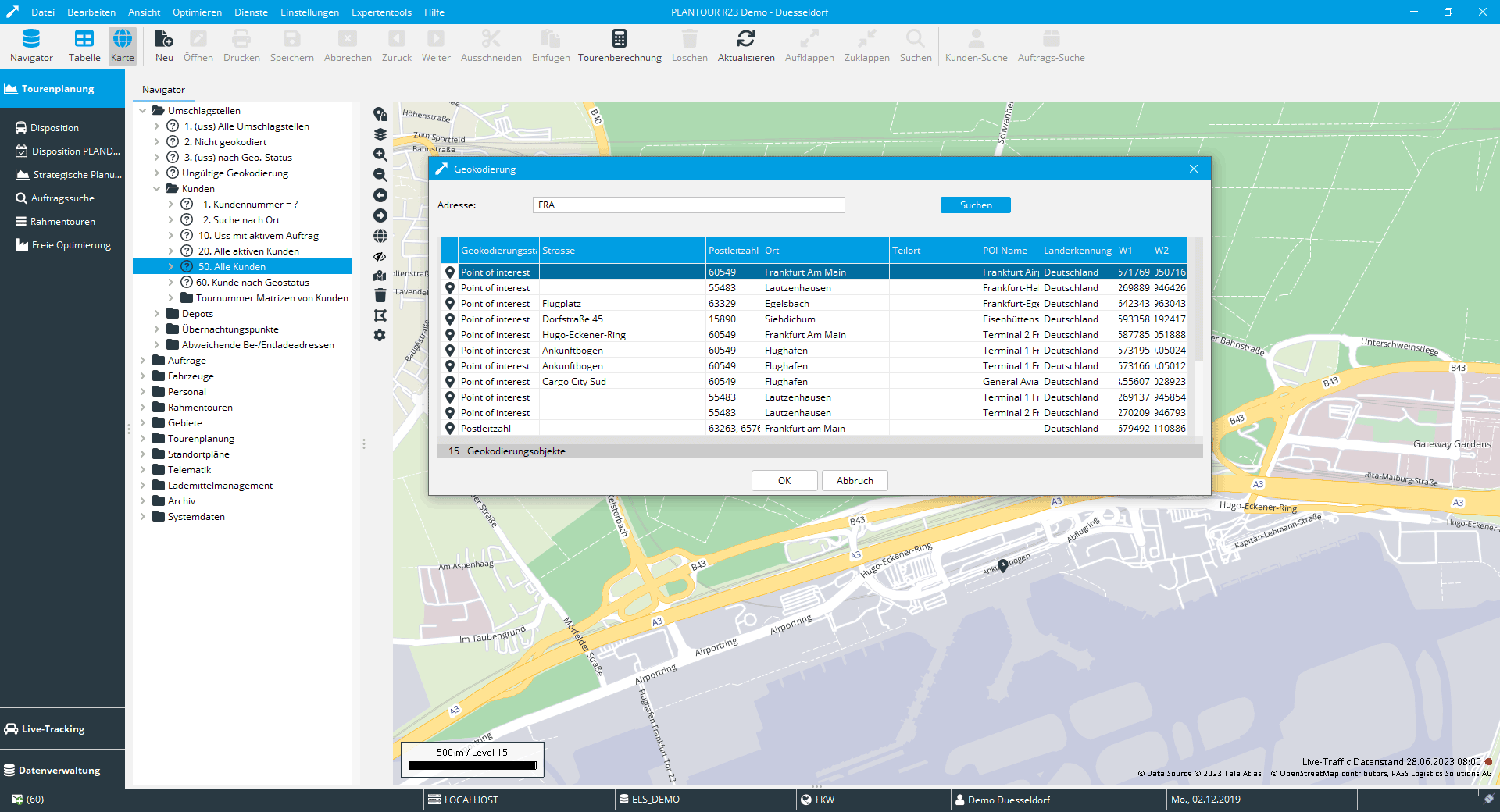Open the Live-Tracking section

pyautogui.click(x=62, y=729)
